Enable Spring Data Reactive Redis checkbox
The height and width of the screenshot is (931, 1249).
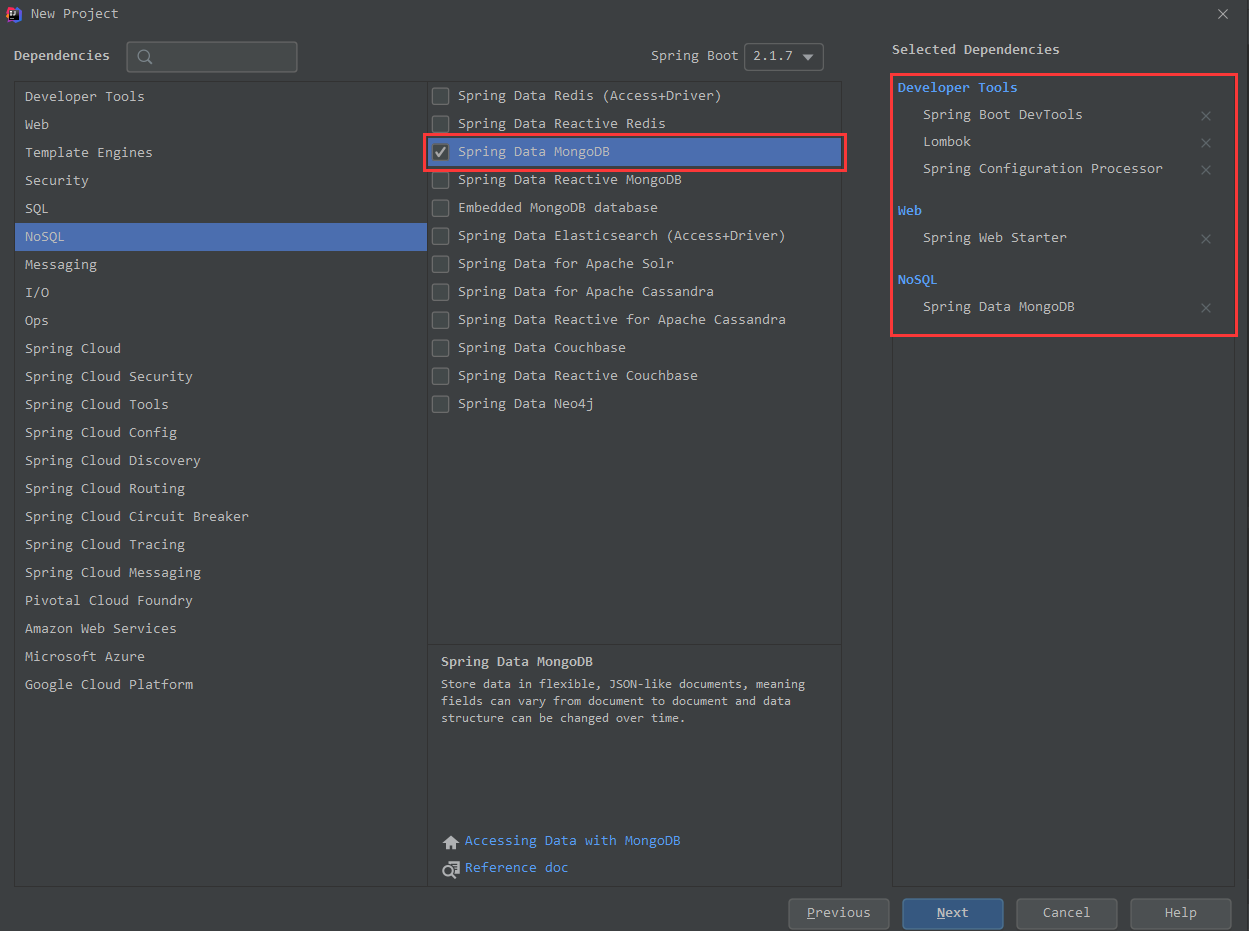point(440,124)
